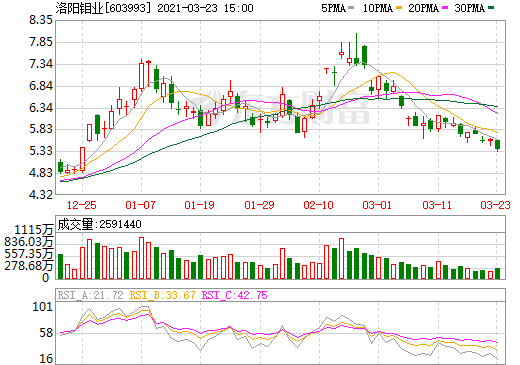Click the 278.68万 volume axis label
Screen dimensions: 520x365
point(29,266)
